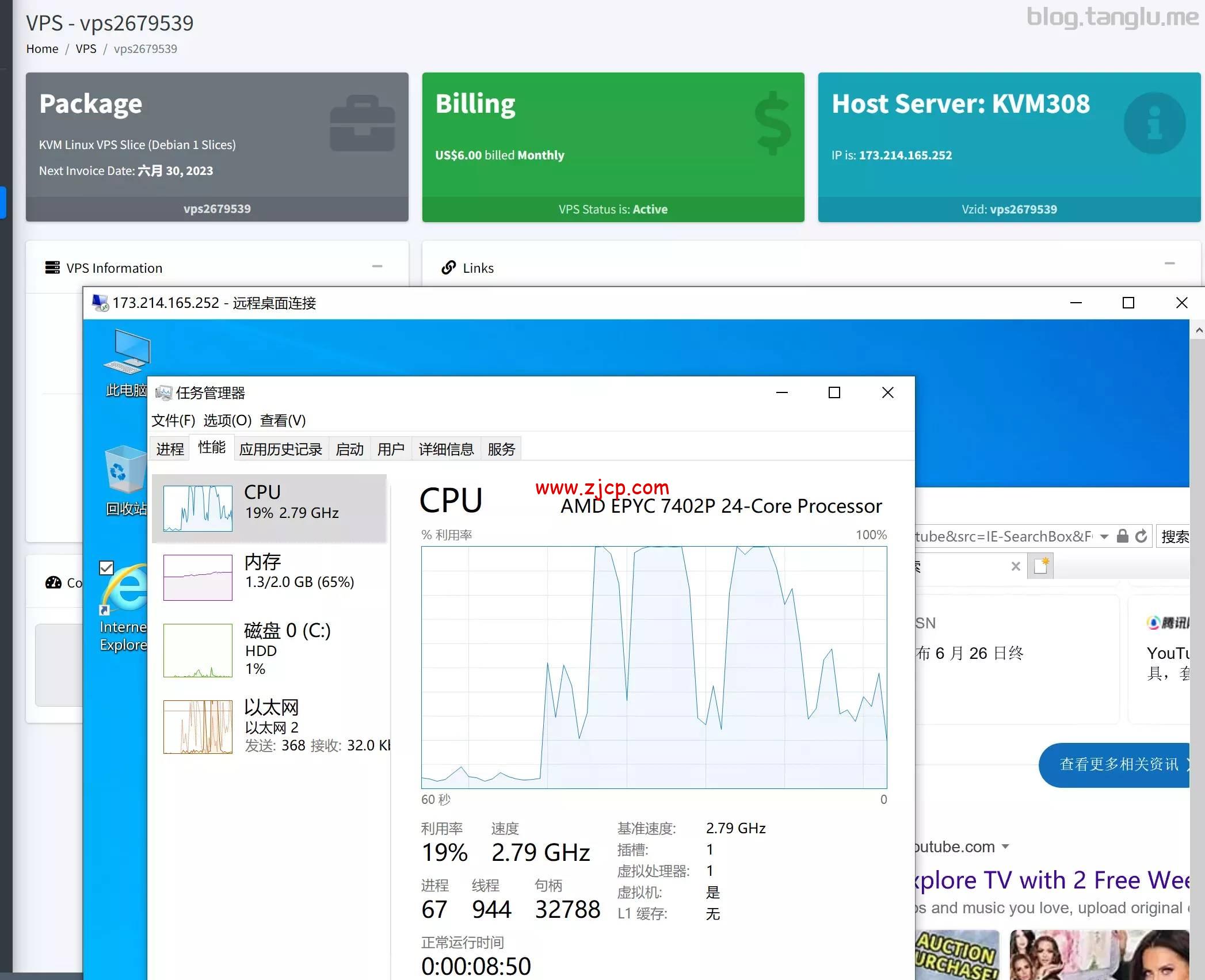Image resolution: width=1205 pixels, height=980 pixels.
Task: Open a new IE tab
Action: click(x=1041, y=566)
